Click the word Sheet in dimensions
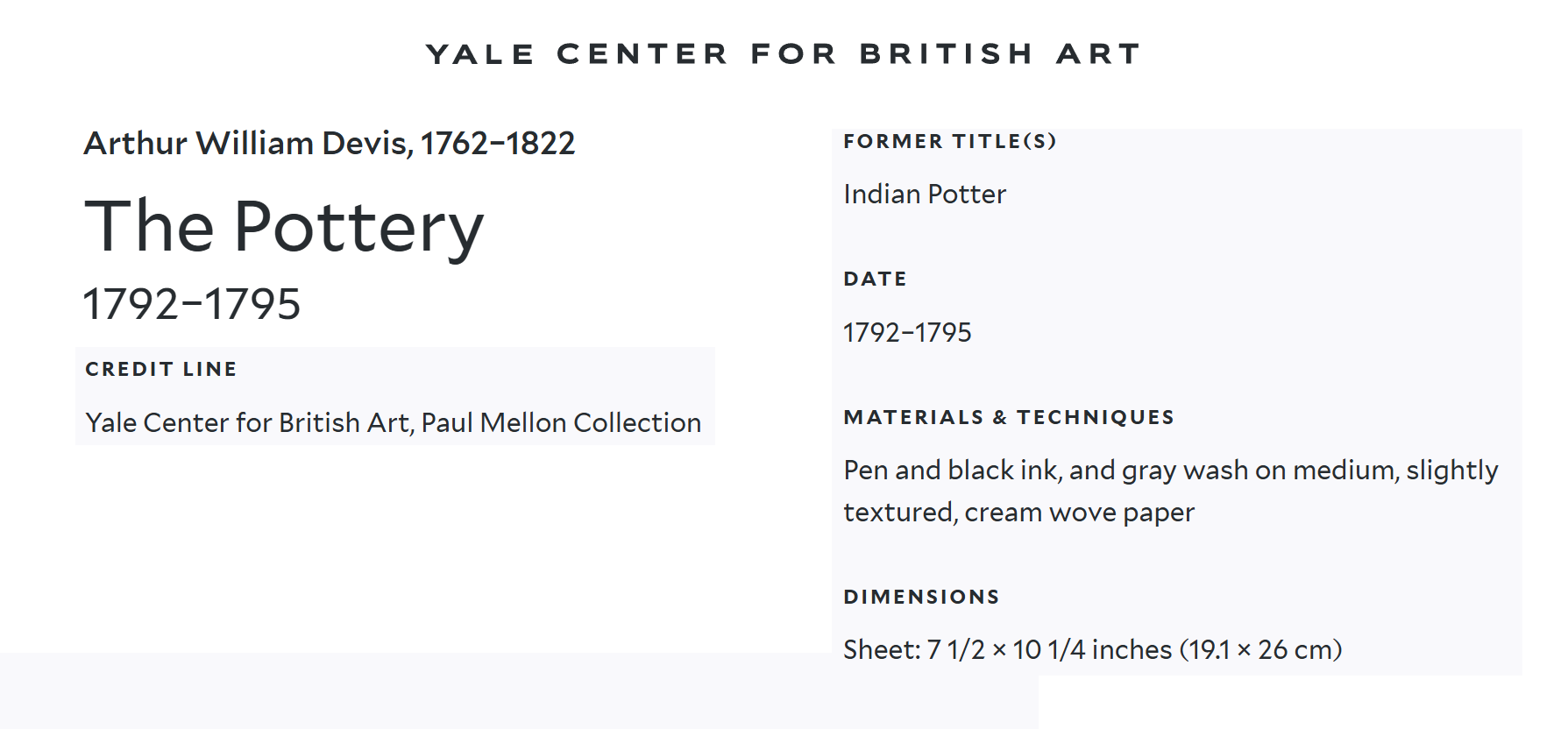 pyautogui.click(x=880, y=649)
